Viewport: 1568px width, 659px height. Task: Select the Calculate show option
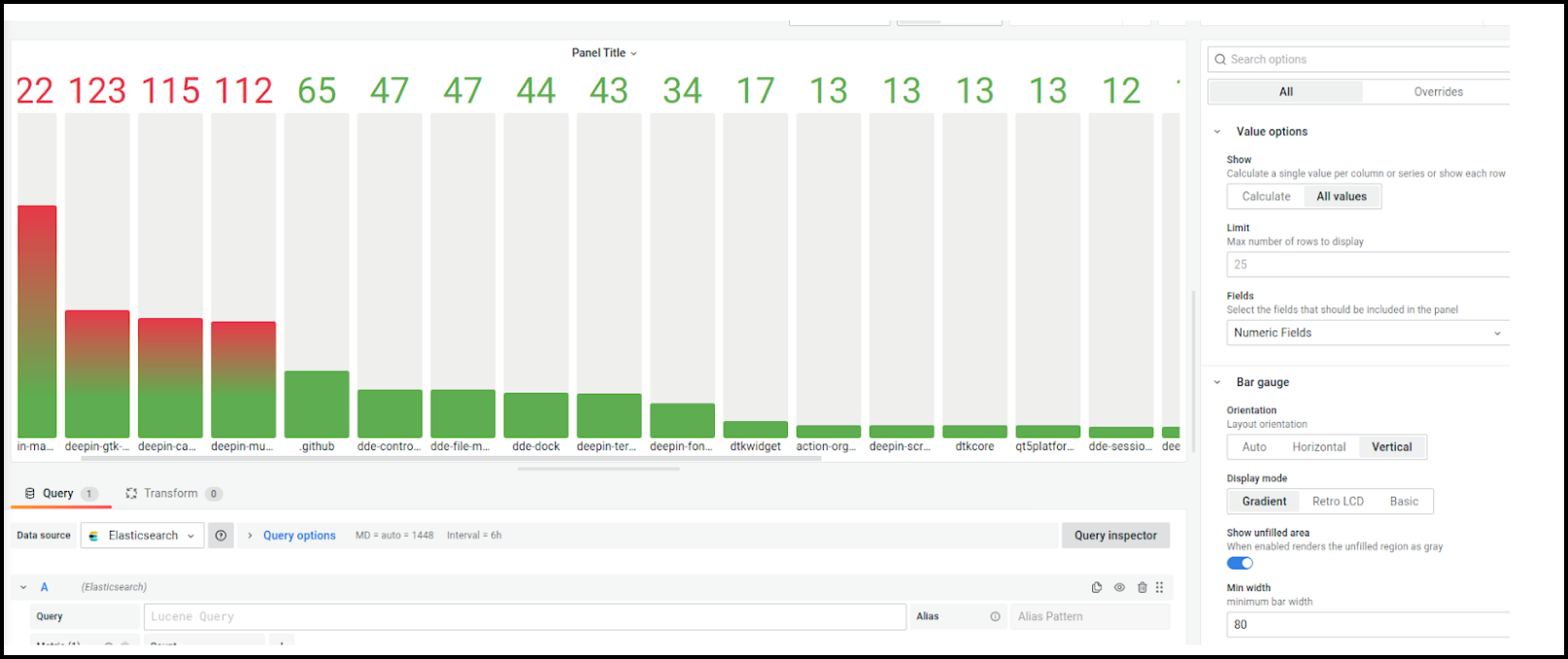tap(1266, 196)
